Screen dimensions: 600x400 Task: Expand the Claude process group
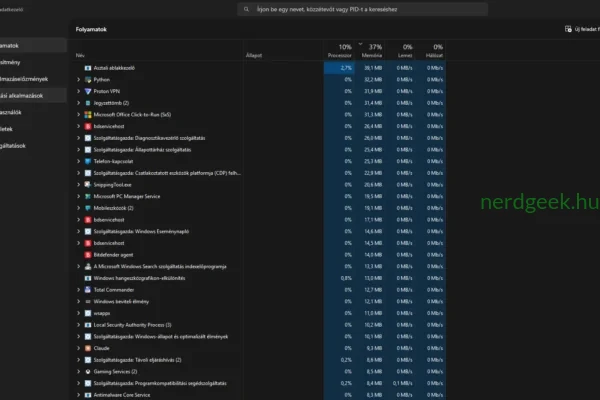point(78,348)
